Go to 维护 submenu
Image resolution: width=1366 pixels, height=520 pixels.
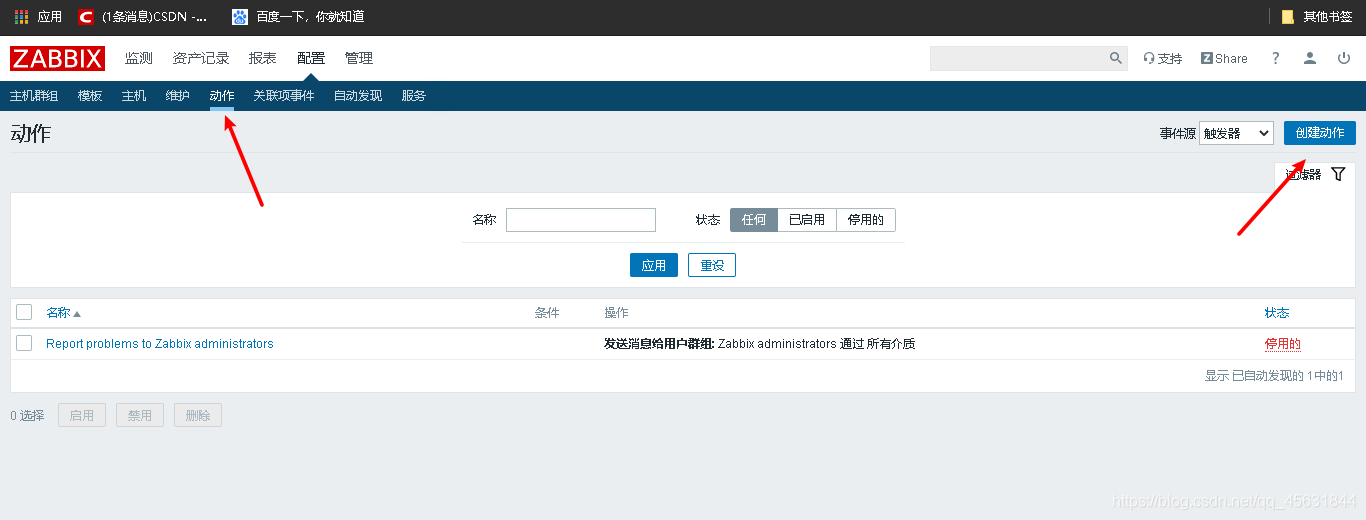178,96
